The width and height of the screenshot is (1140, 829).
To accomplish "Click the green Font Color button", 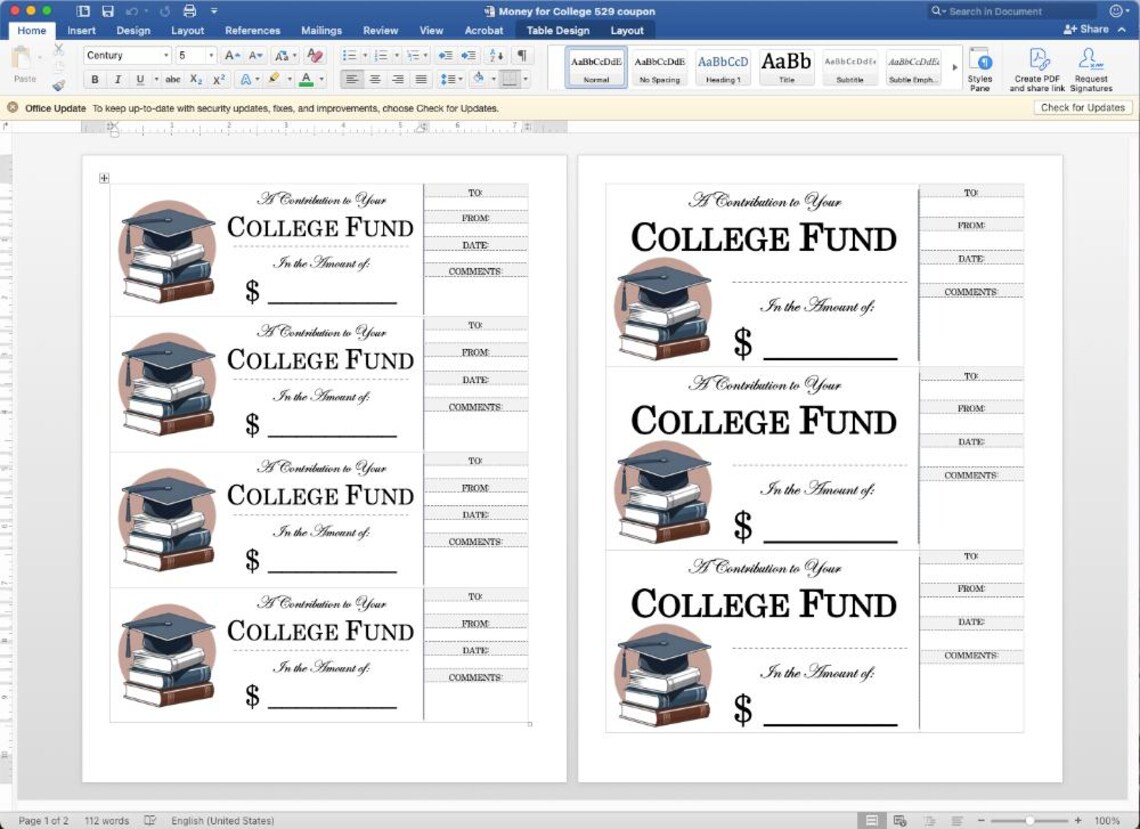I will 306,79.
